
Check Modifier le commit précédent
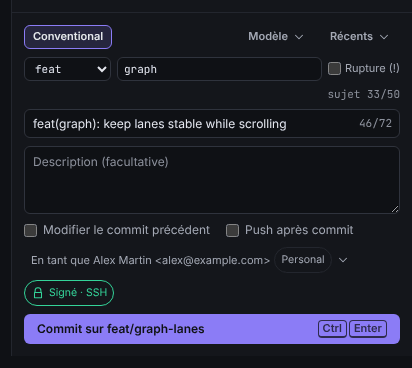click(x=30, y=230)
